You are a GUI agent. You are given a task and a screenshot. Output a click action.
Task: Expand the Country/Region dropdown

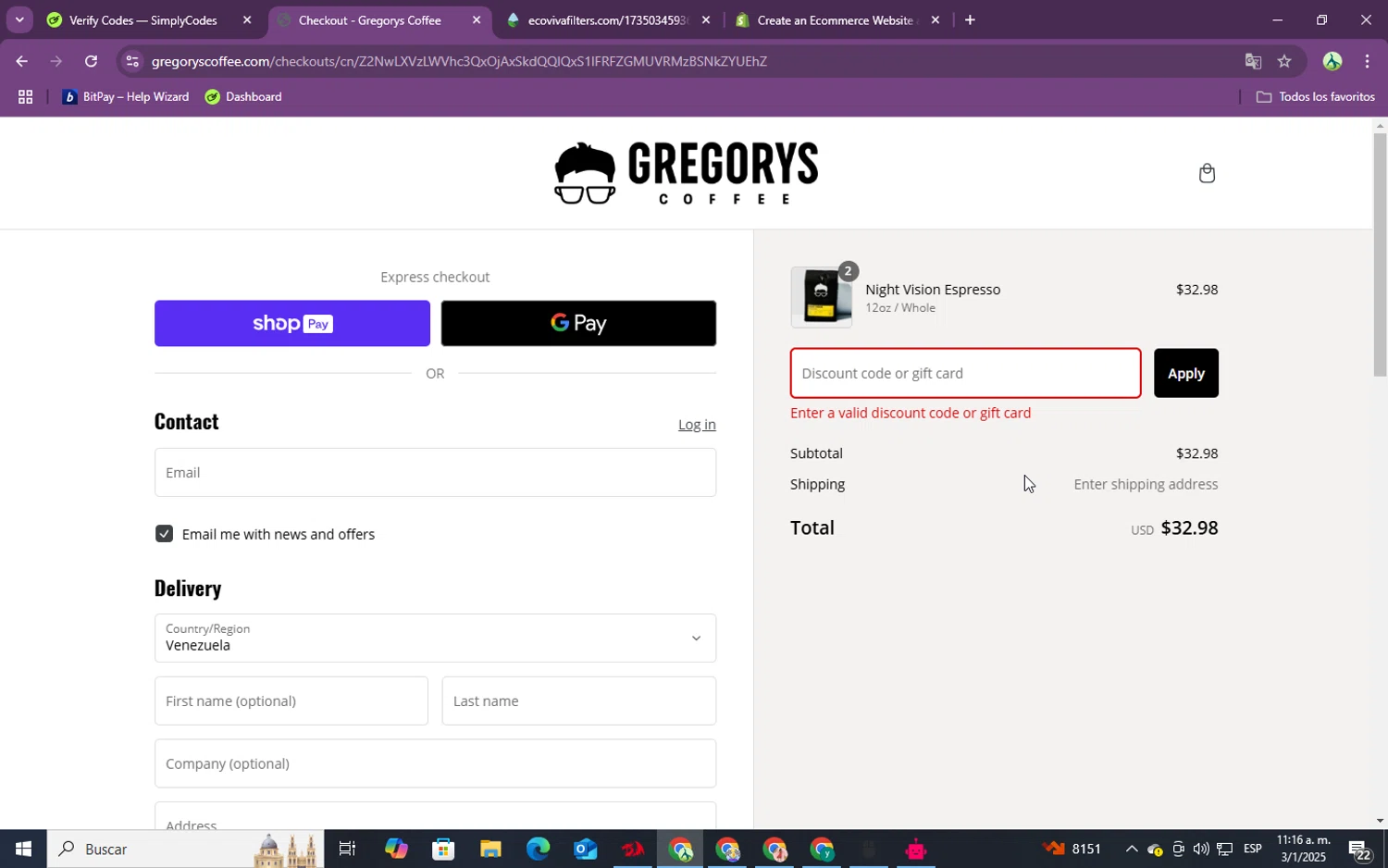click(x=435, y=638)
